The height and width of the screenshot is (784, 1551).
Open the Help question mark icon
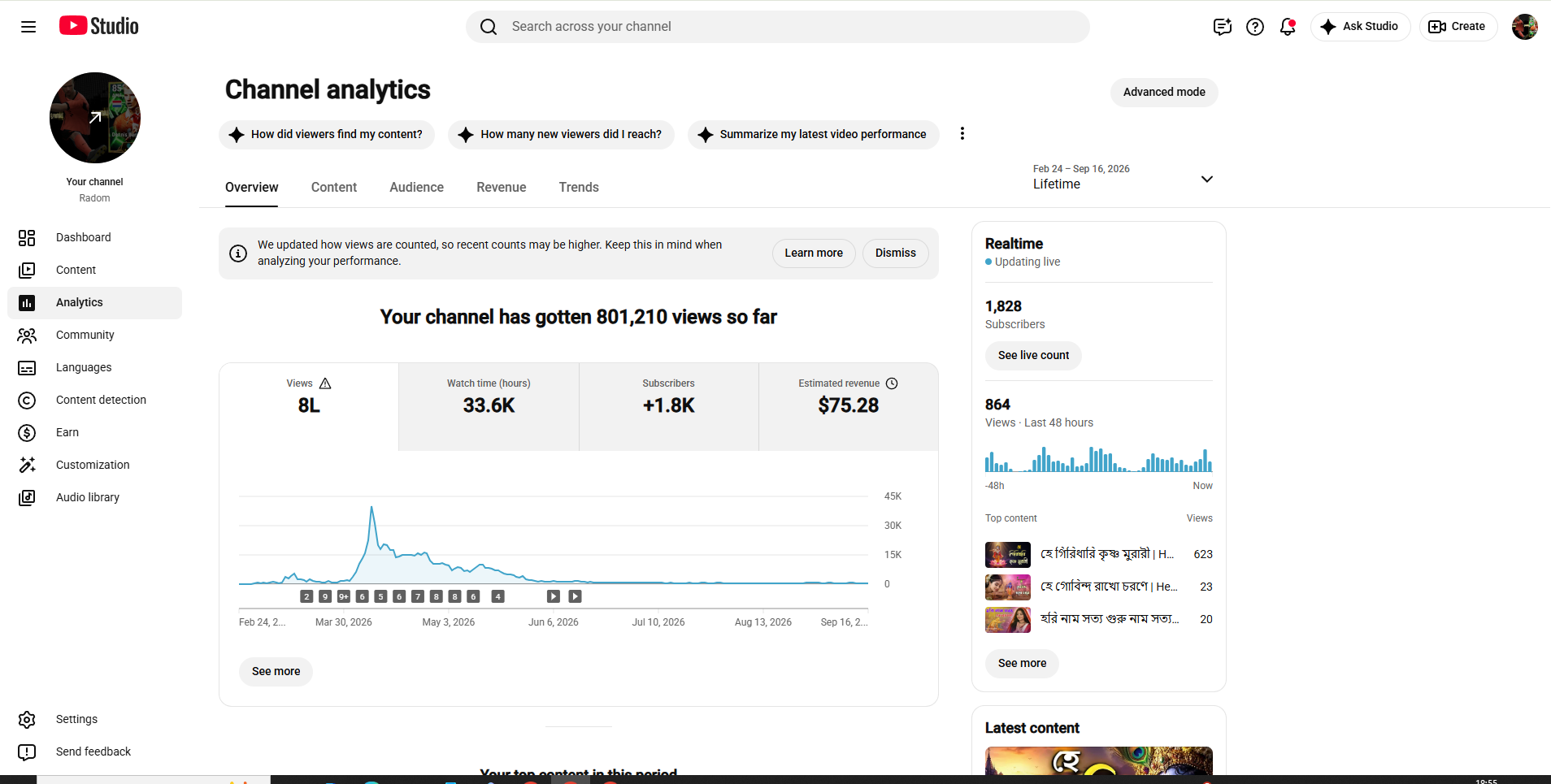[1255, 27]
